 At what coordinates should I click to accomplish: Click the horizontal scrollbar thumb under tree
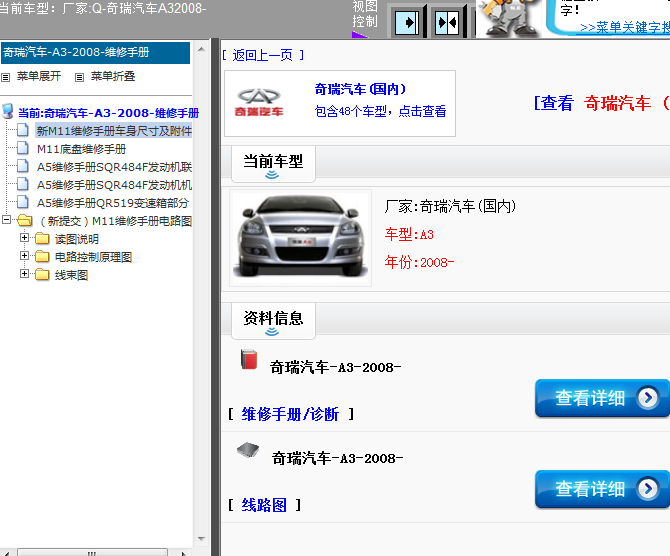(92, 553)
